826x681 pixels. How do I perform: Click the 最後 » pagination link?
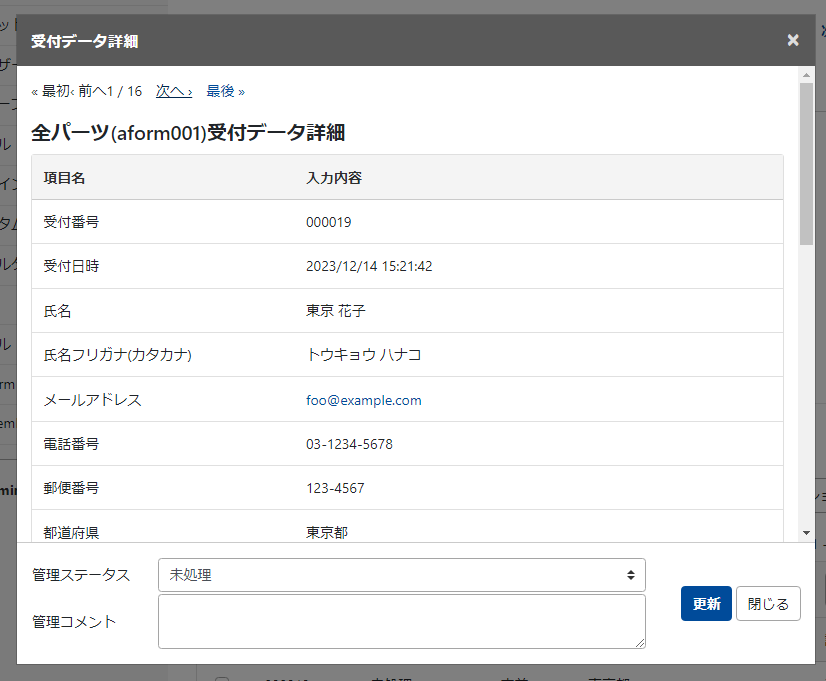223,91
